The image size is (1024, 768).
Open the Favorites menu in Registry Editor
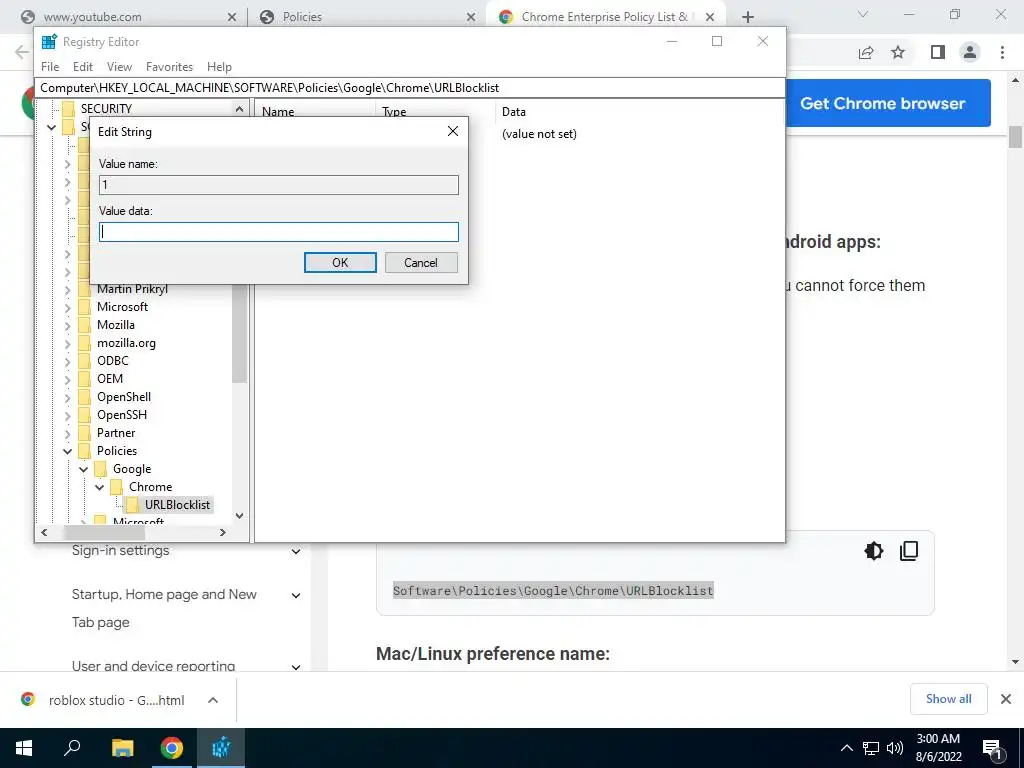point(169,67)
